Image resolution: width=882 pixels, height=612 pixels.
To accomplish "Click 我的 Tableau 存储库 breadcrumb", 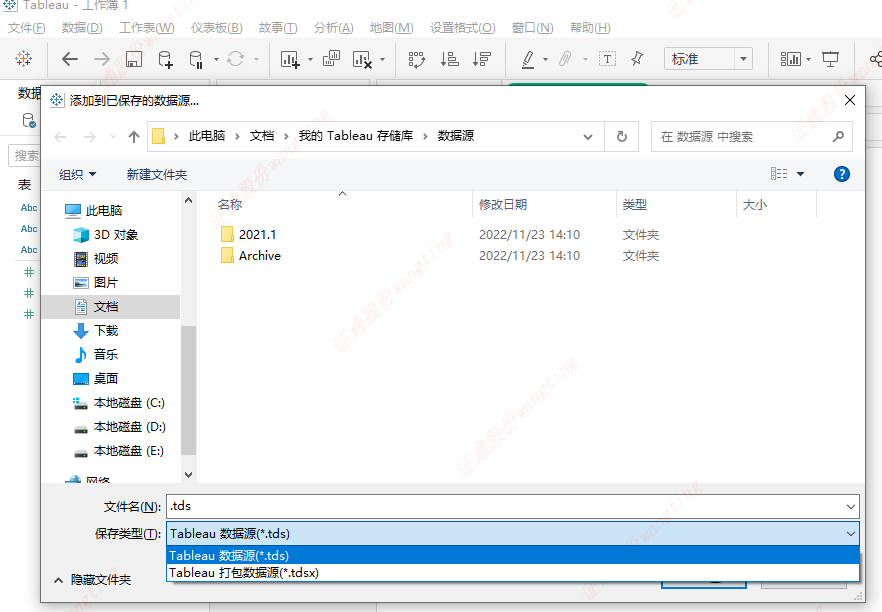I will [x=356, y=136].
